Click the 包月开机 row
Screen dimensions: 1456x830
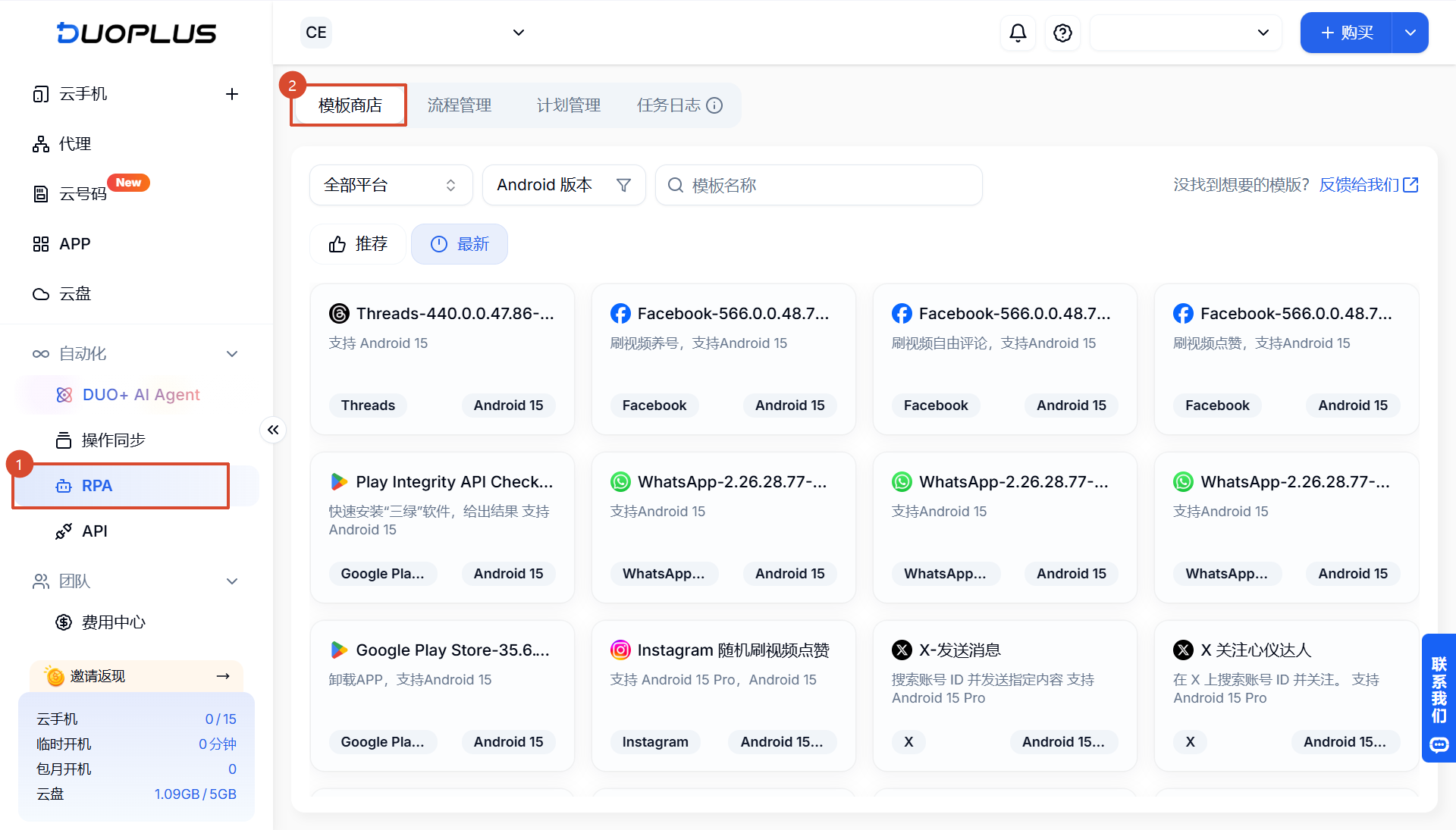(136, 769)
